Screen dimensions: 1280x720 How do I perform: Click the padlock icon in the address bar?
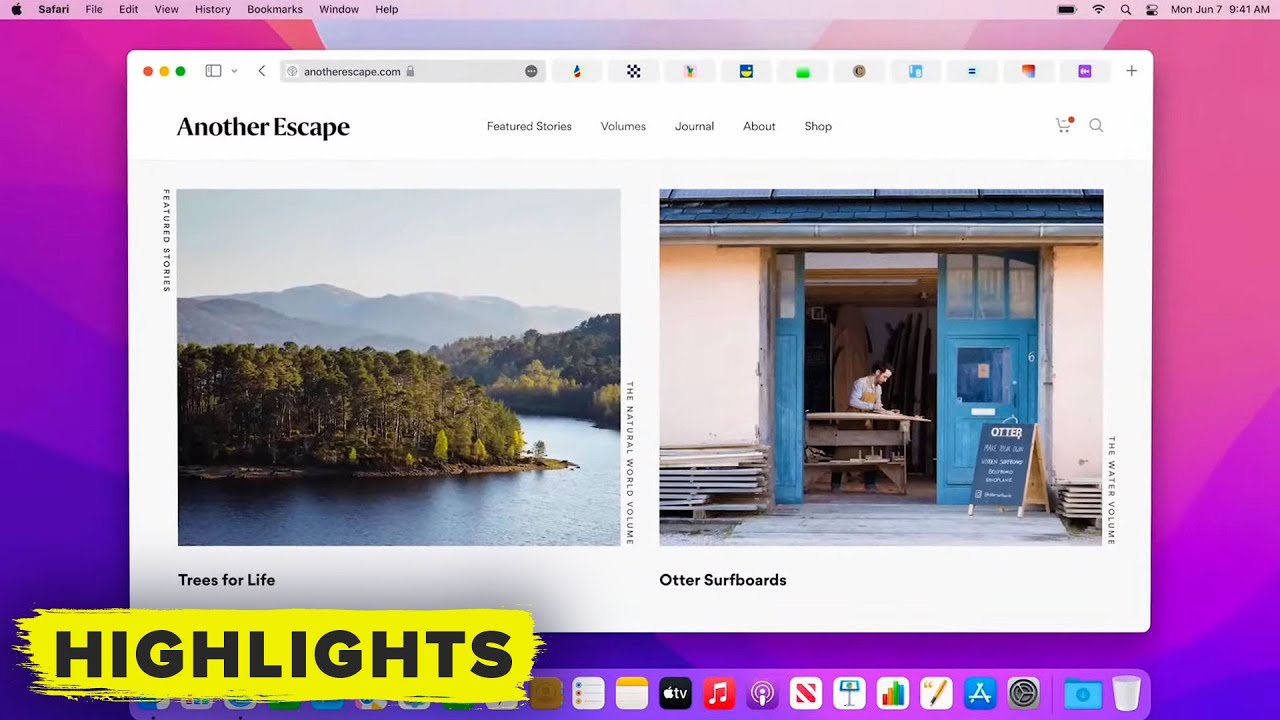click(x=410, y=71)
